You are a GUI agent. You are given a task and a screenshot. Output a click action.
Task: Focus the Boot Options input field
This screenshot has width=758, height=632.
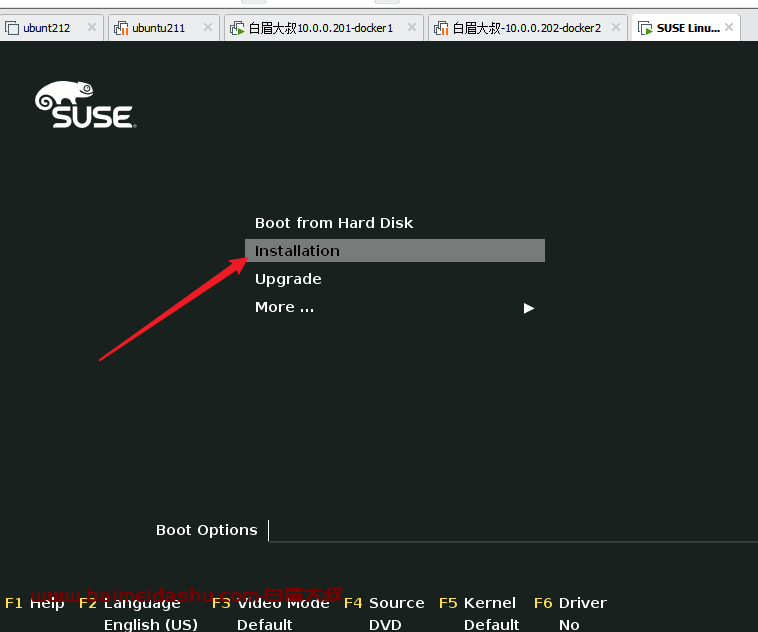click(x=512, y=530)
